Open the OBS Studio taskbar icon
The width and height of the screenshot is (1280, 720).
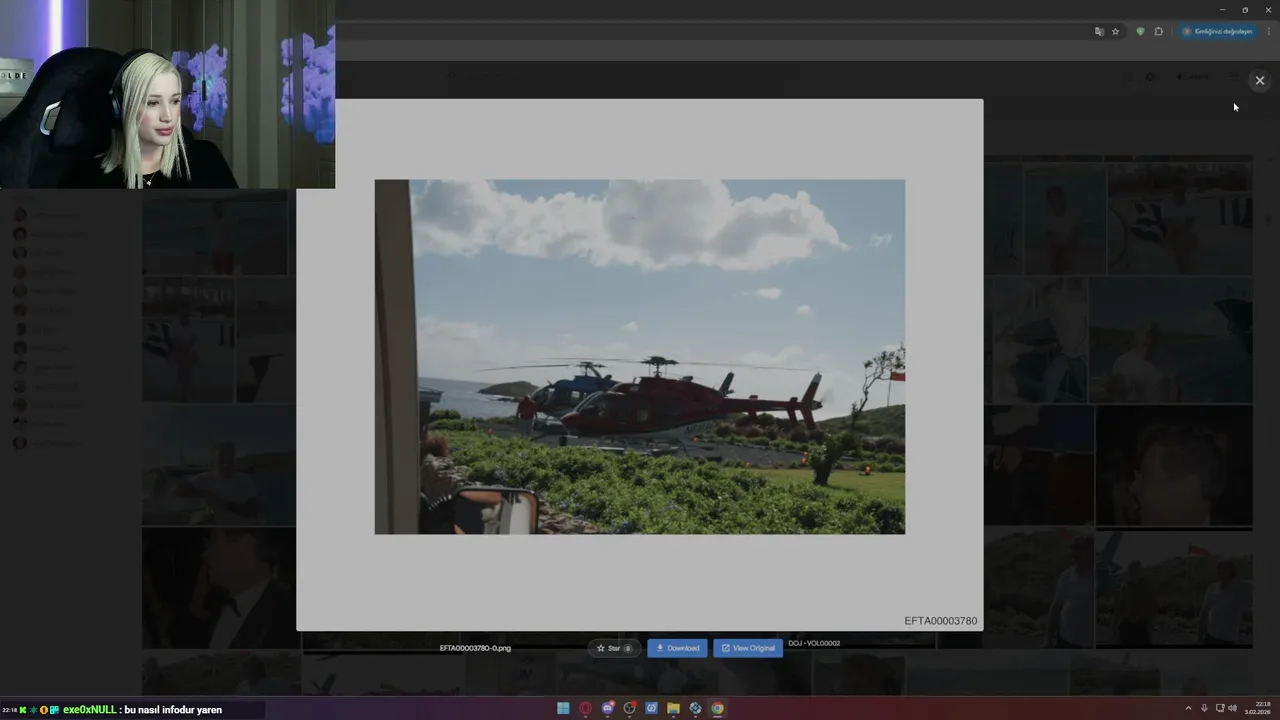(630, 708)
